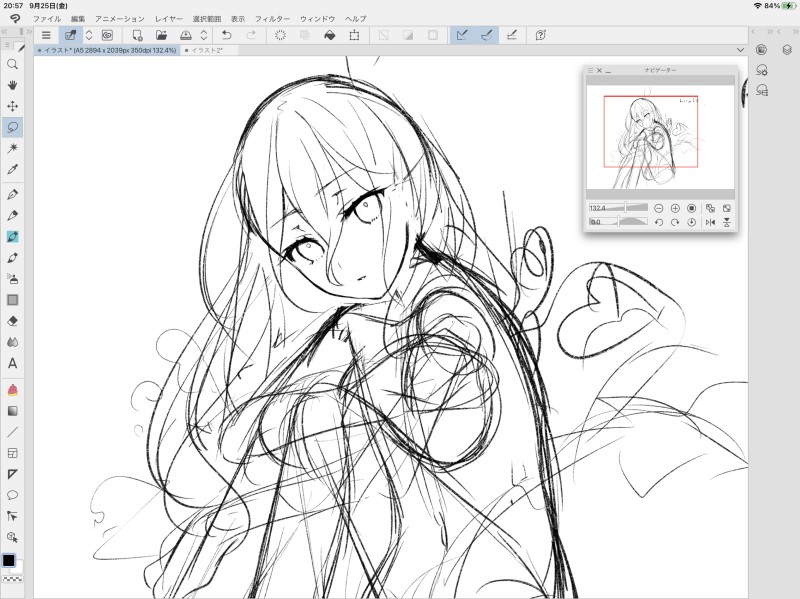Collapse left palette dock double arrow

(x=4, y=32)
